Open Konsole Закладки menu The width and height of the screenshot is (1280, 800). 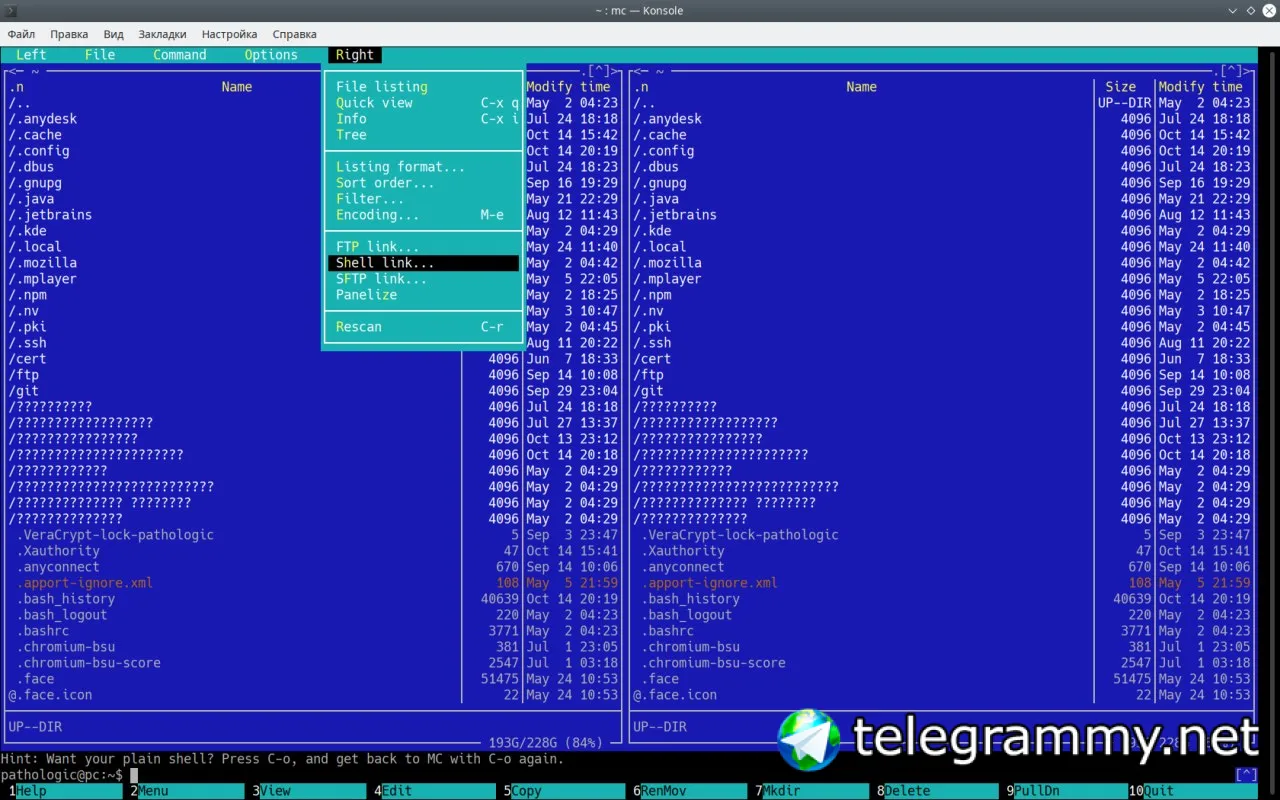tap(162, 34)
